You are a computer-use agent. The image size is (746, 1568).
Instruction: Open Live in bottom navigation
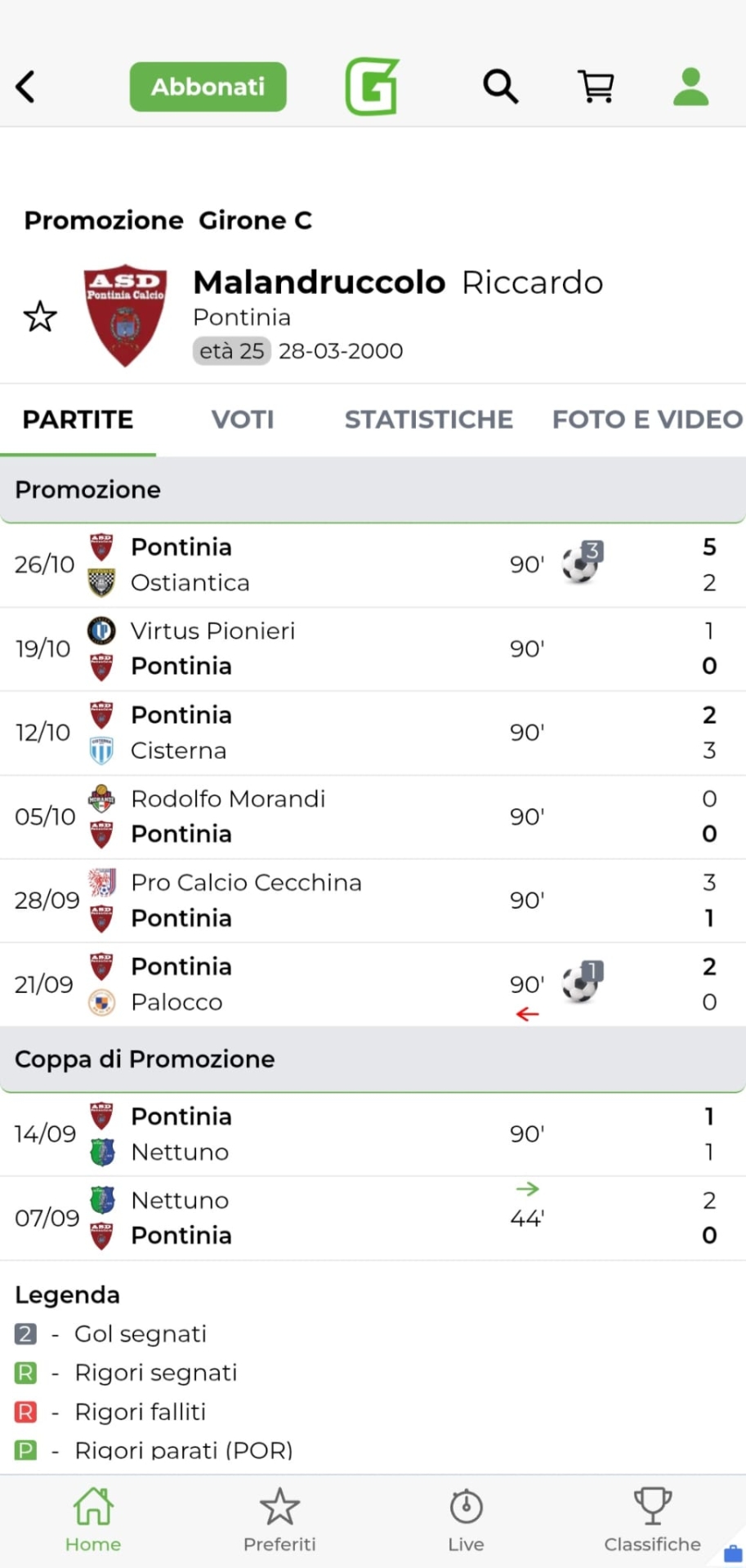[466, 1520]
